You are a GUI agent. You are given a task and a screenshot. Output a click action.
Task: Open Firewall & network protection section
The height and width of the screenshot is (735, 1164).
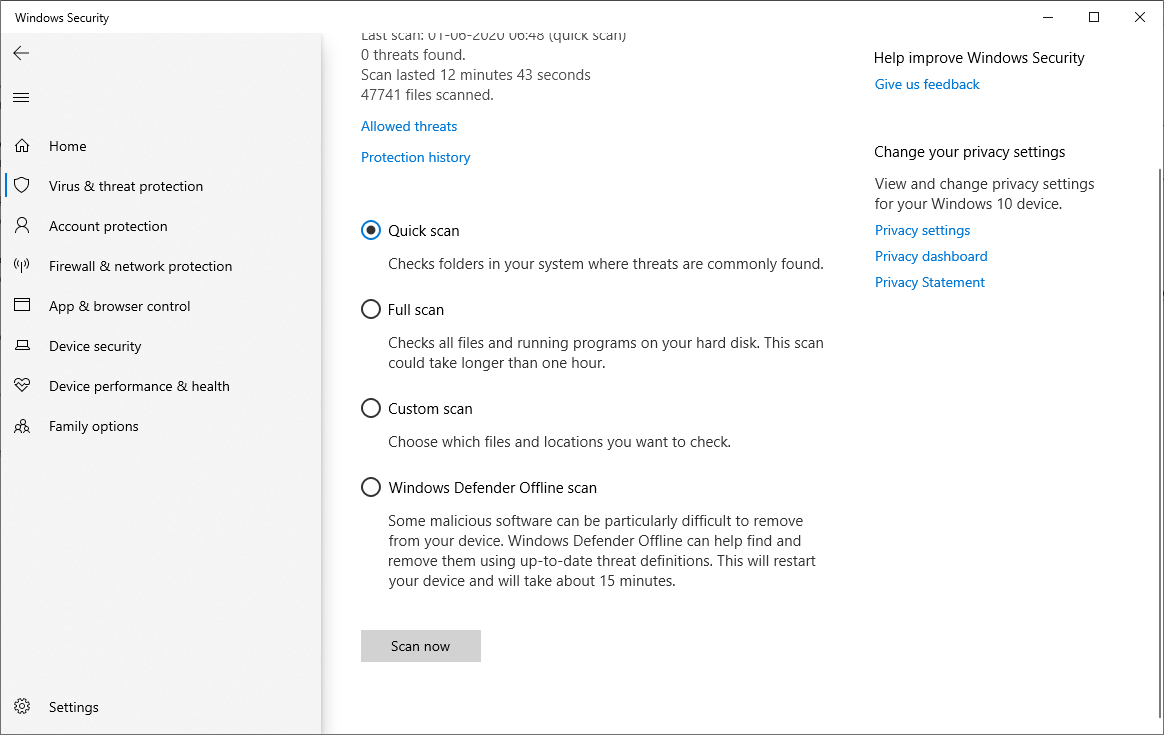click(x=160, y=267)
